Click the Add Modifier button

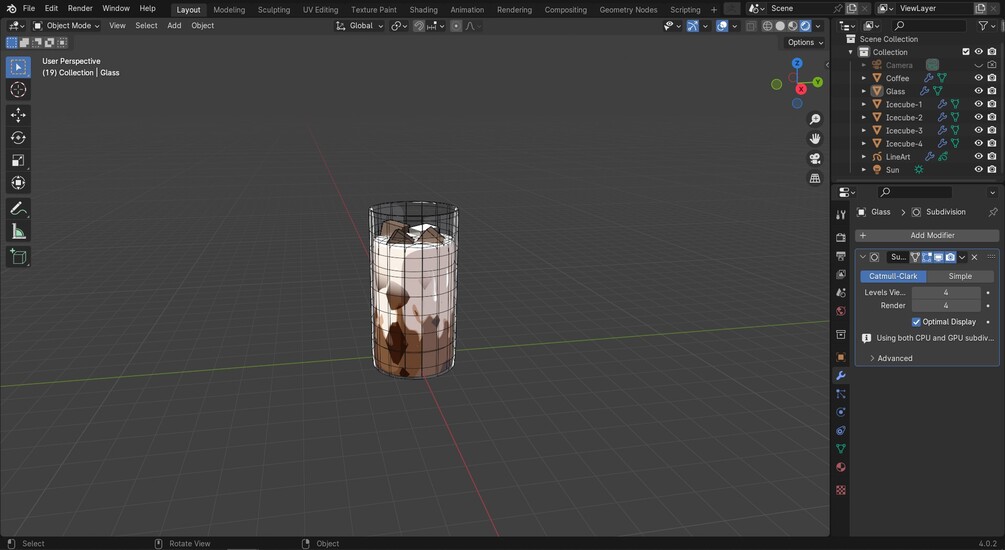(927, 235)
